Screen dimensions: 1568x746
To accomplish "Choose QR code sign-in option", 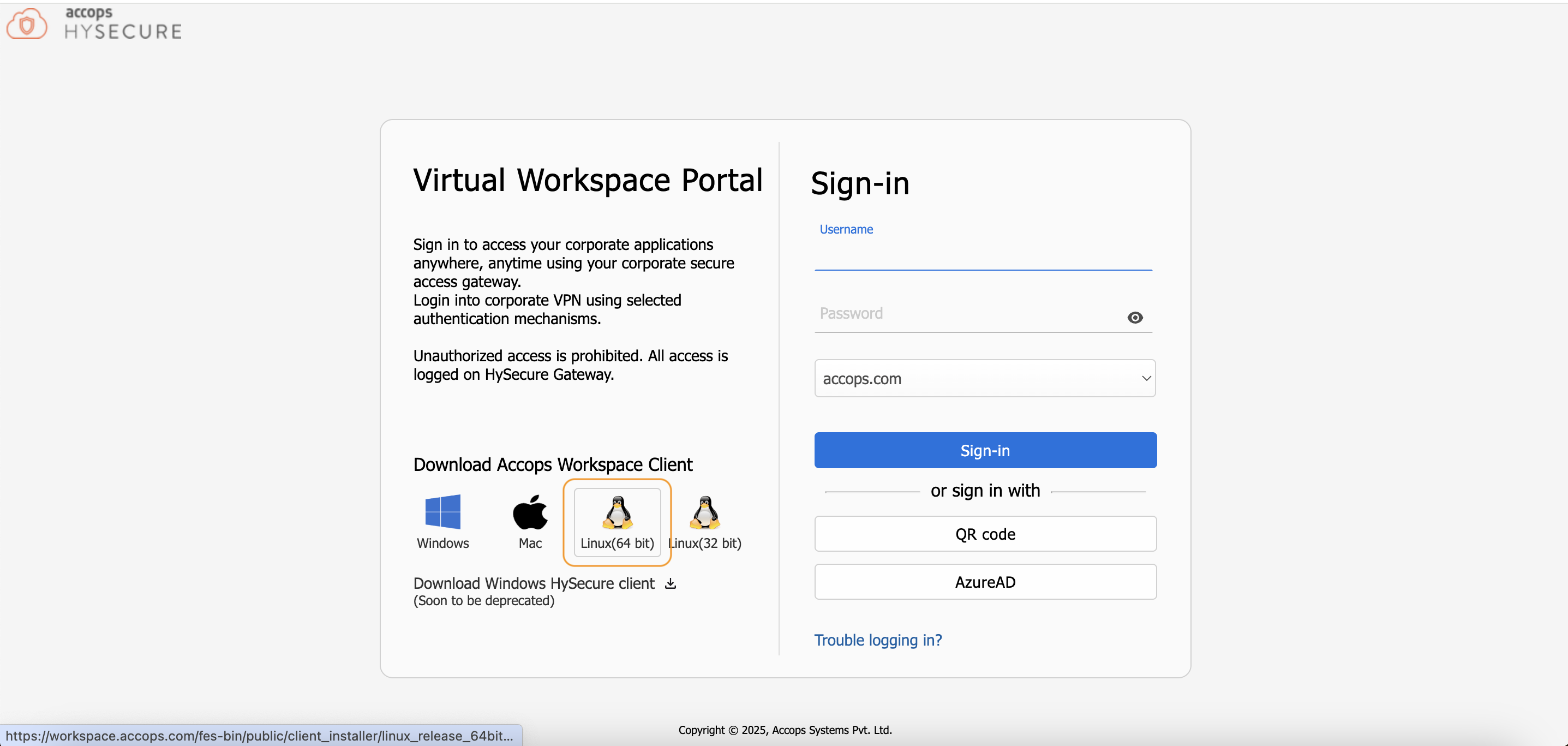I will click(985, 534).
